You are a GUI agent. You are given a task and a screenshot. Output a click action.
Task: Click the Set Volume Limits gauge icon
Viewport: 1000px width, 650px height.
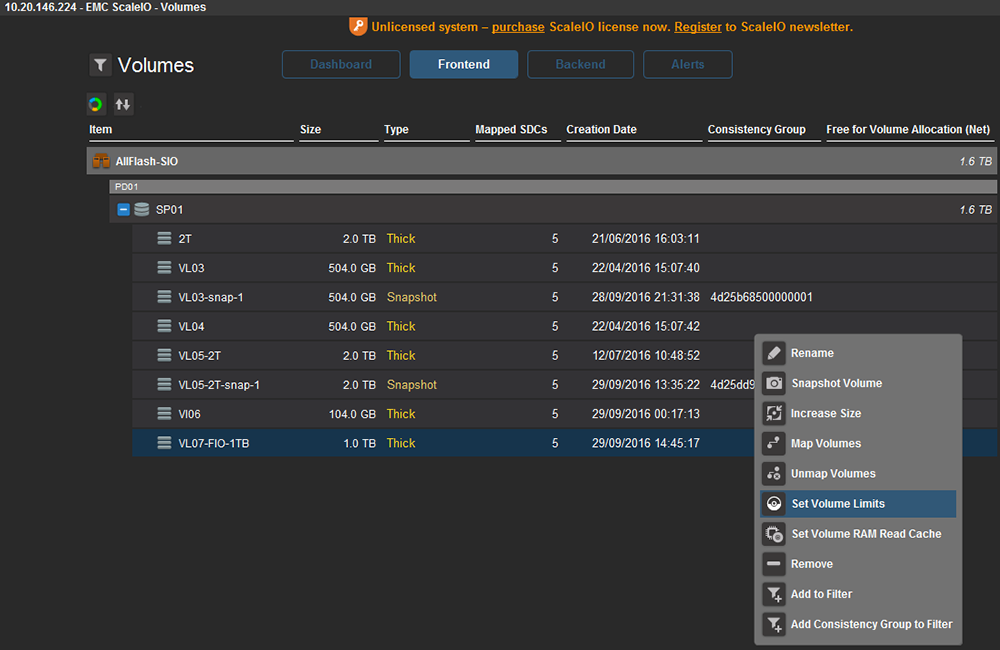coord(774,503)
